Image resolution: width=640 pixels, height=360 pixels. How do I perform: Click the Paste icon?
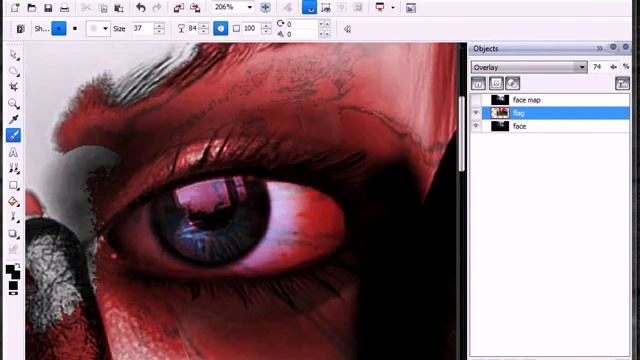pyautogui.click(x=119, y=7)
